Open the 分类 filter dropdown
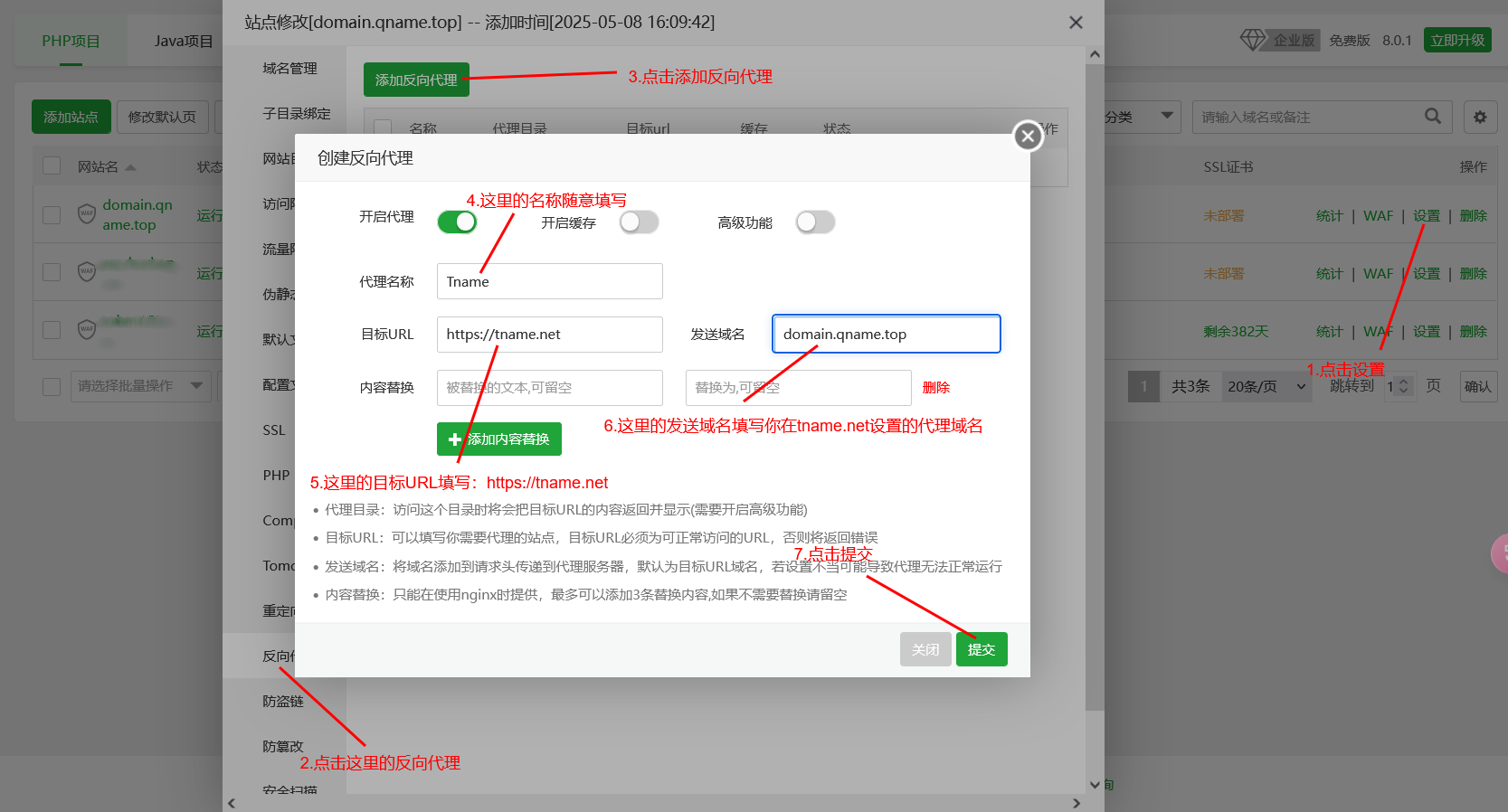Screen dimensions: 1508x812 (1140, 117)
